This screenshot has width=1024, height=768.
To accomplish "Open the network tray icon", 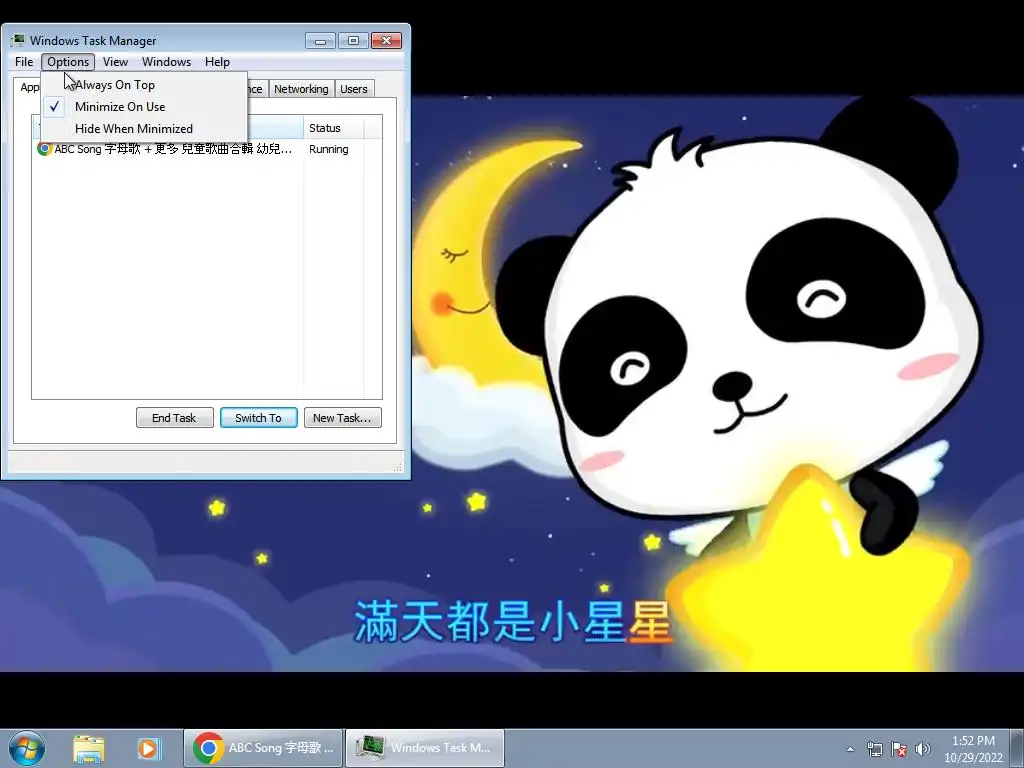I will point(874,749).
